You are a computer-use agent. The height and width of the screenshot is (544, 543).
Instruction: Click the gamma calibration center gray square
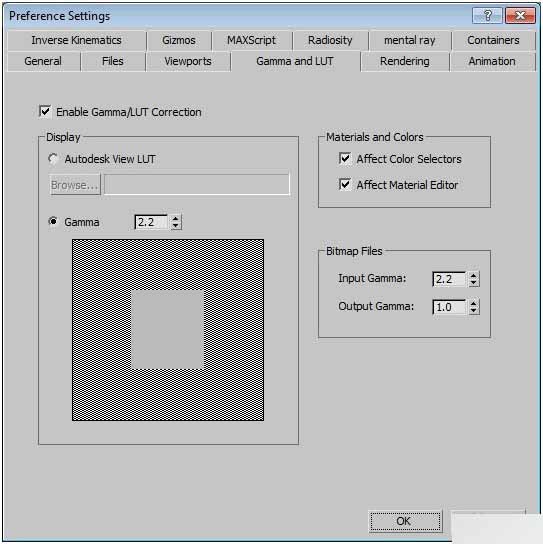pyautogui.click(x=168, y=330)
